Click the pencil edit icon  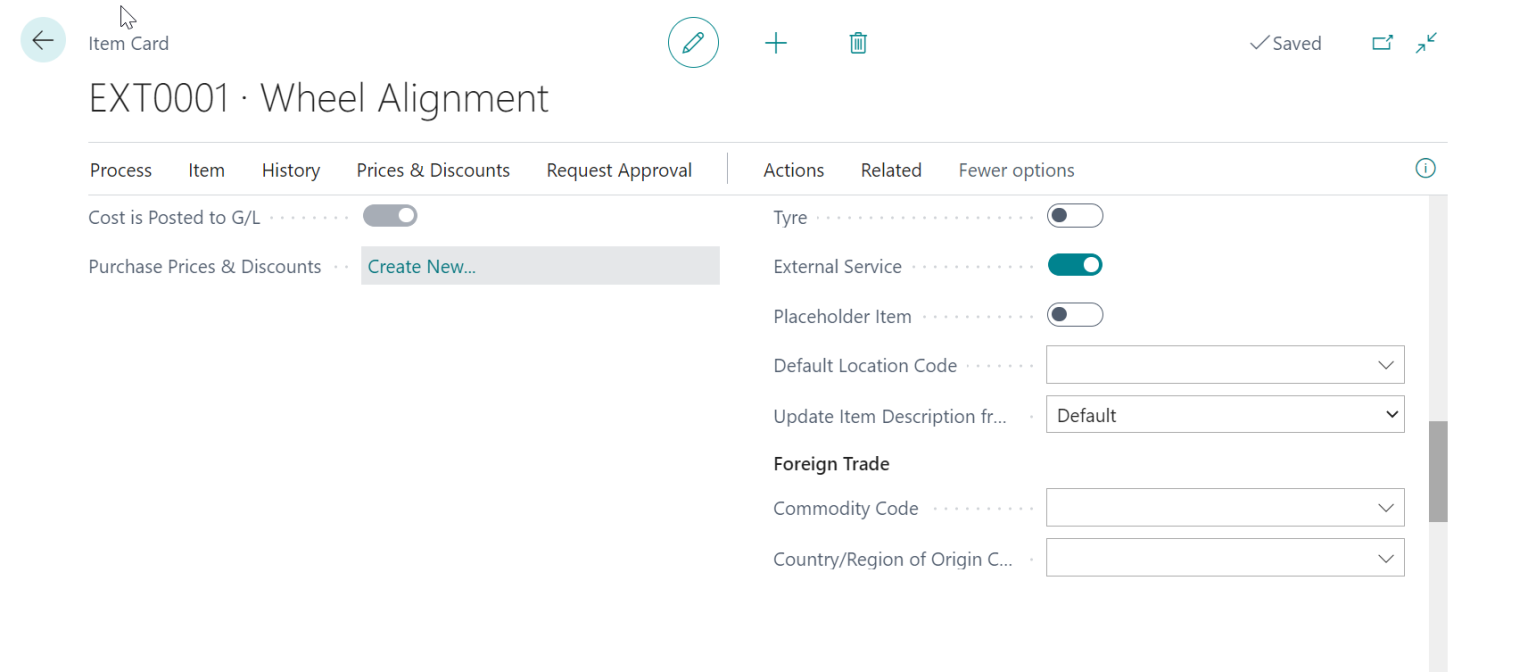pyautogui.click(x=693, y=43)
